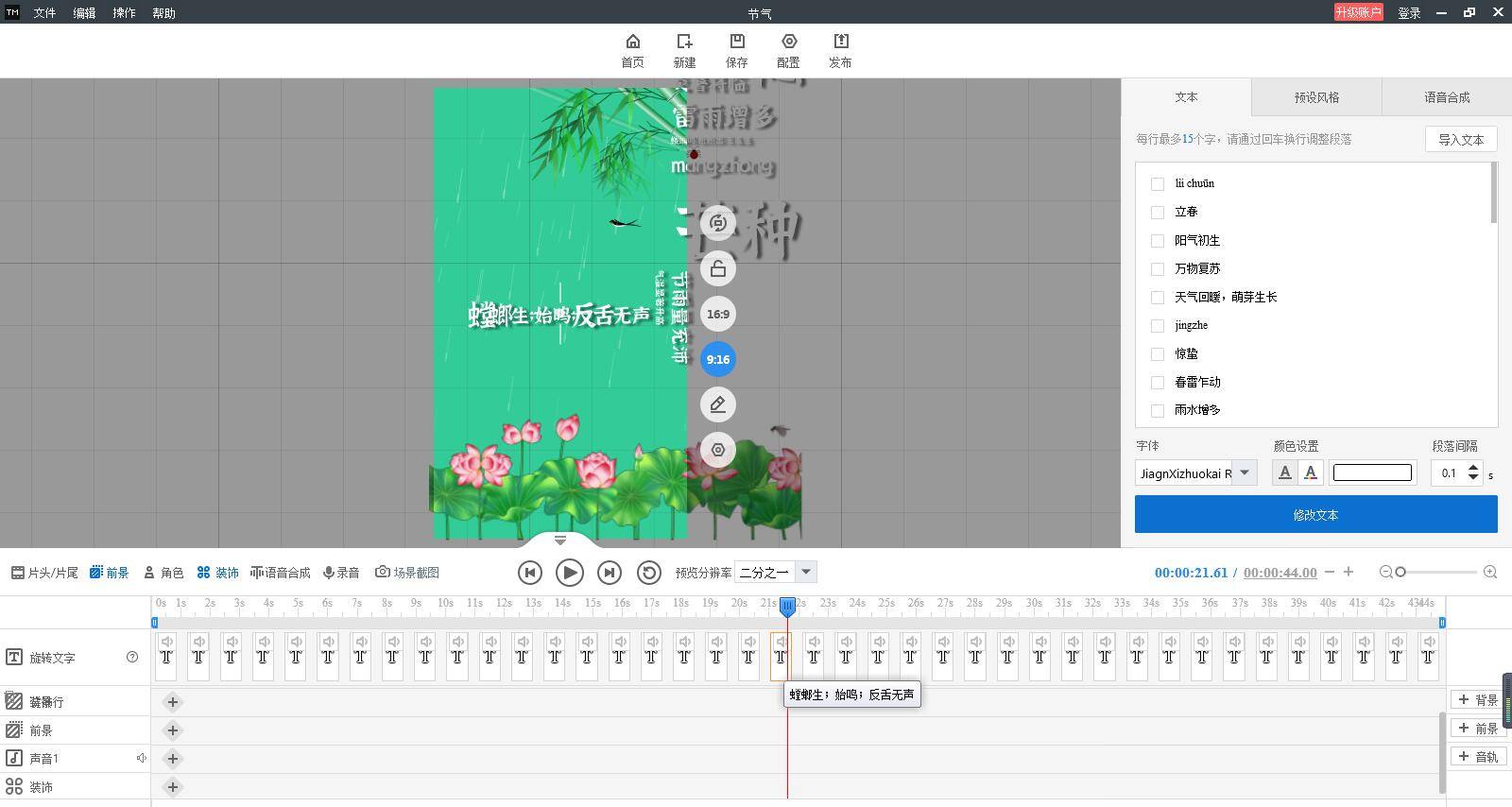Click the white color swatch box

(1372, 472)
